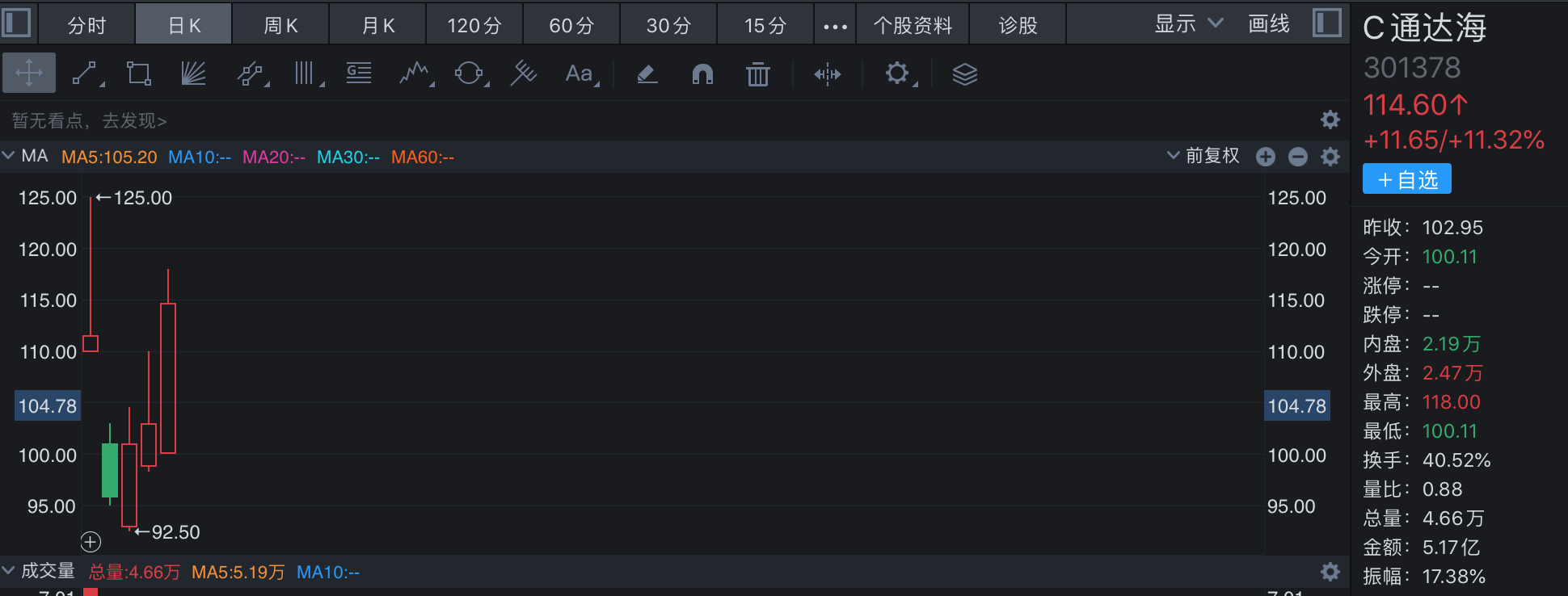Toggle the magnet snap tool

click(x=702, y=74)
